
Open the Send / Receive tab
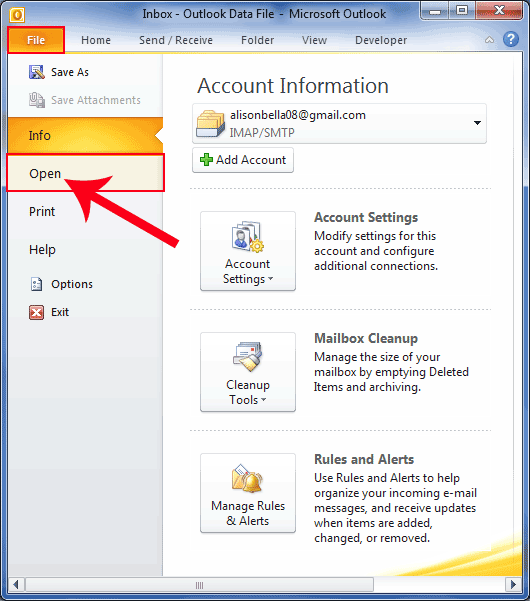[x=176, y=40]
